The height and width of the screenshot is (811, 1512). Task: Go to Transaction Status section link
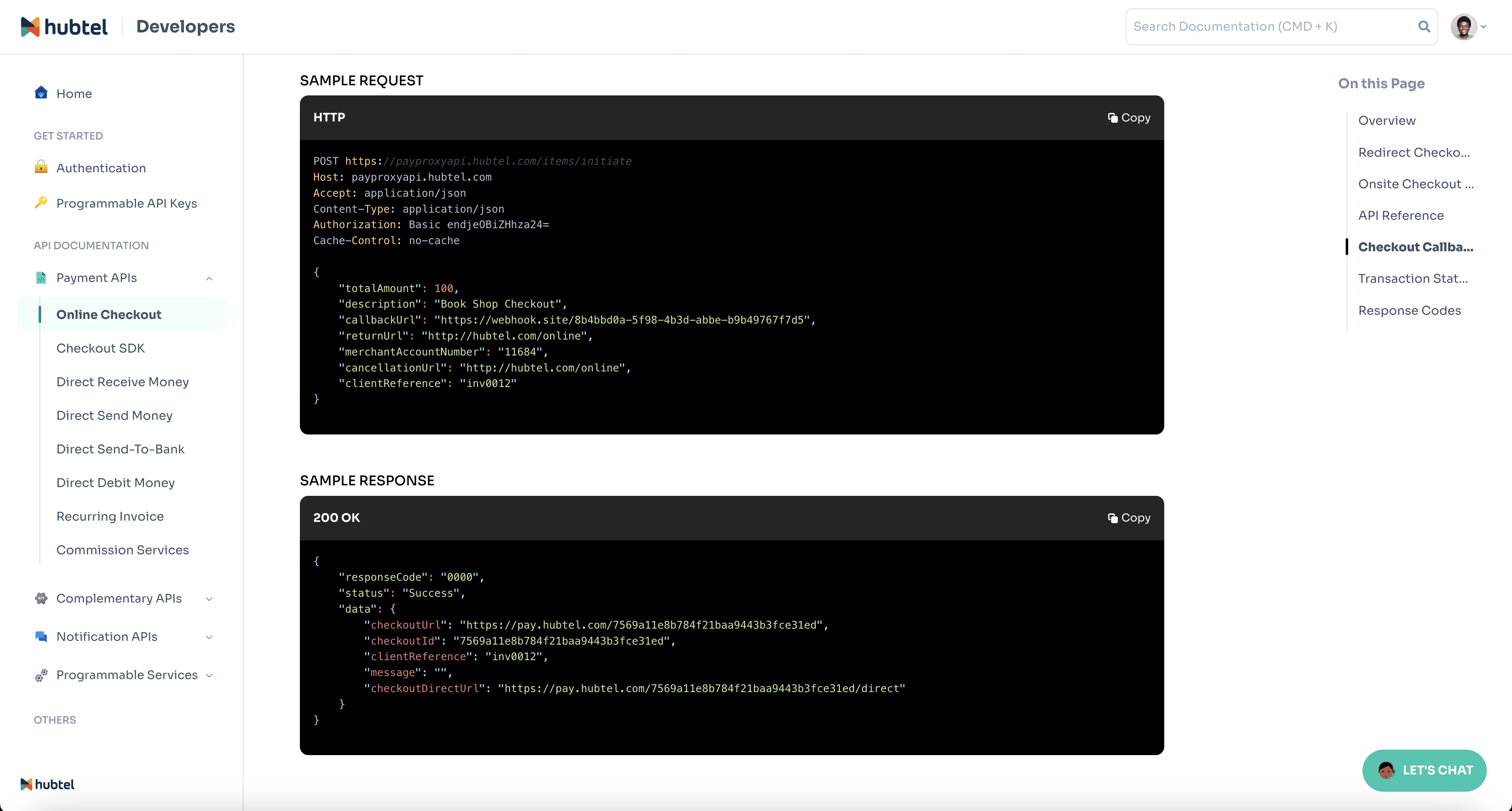[x=1412, y=278]
